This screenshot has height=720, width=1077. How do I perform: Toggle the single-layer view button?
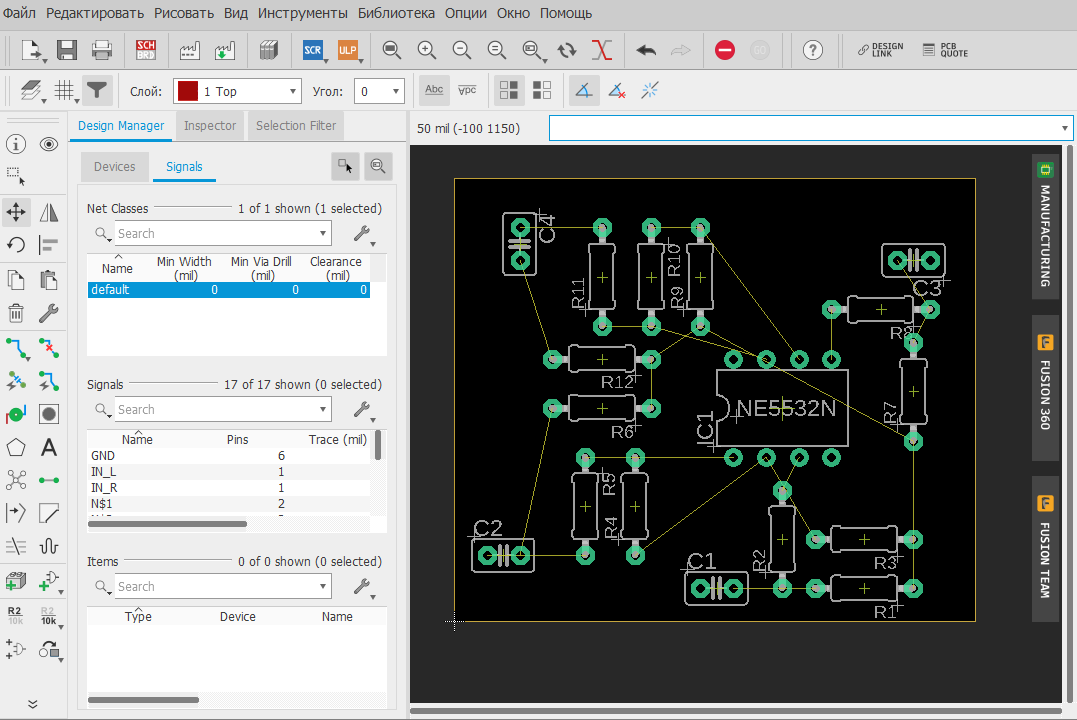509,90
